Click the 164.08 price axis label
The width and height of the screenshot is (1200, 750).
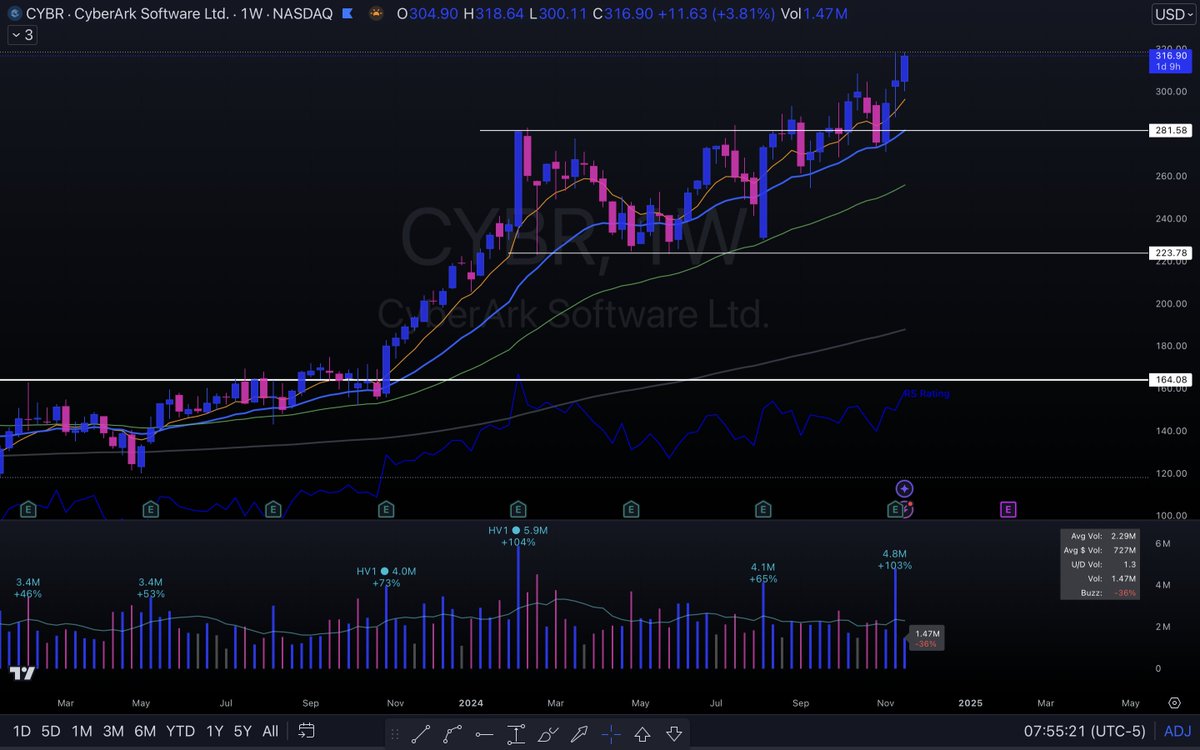1171,380
